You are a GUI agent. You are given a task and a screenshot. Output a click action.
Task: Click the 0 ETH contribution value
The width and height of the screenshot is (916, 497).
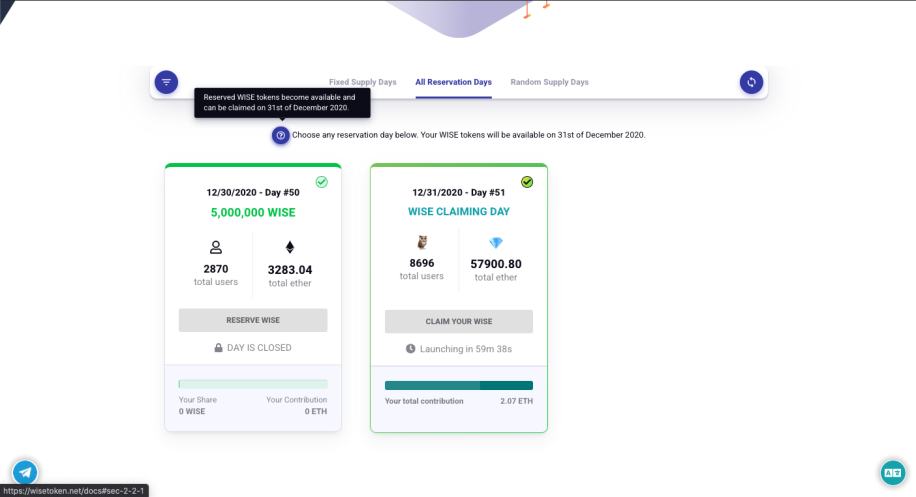(315, 411)
